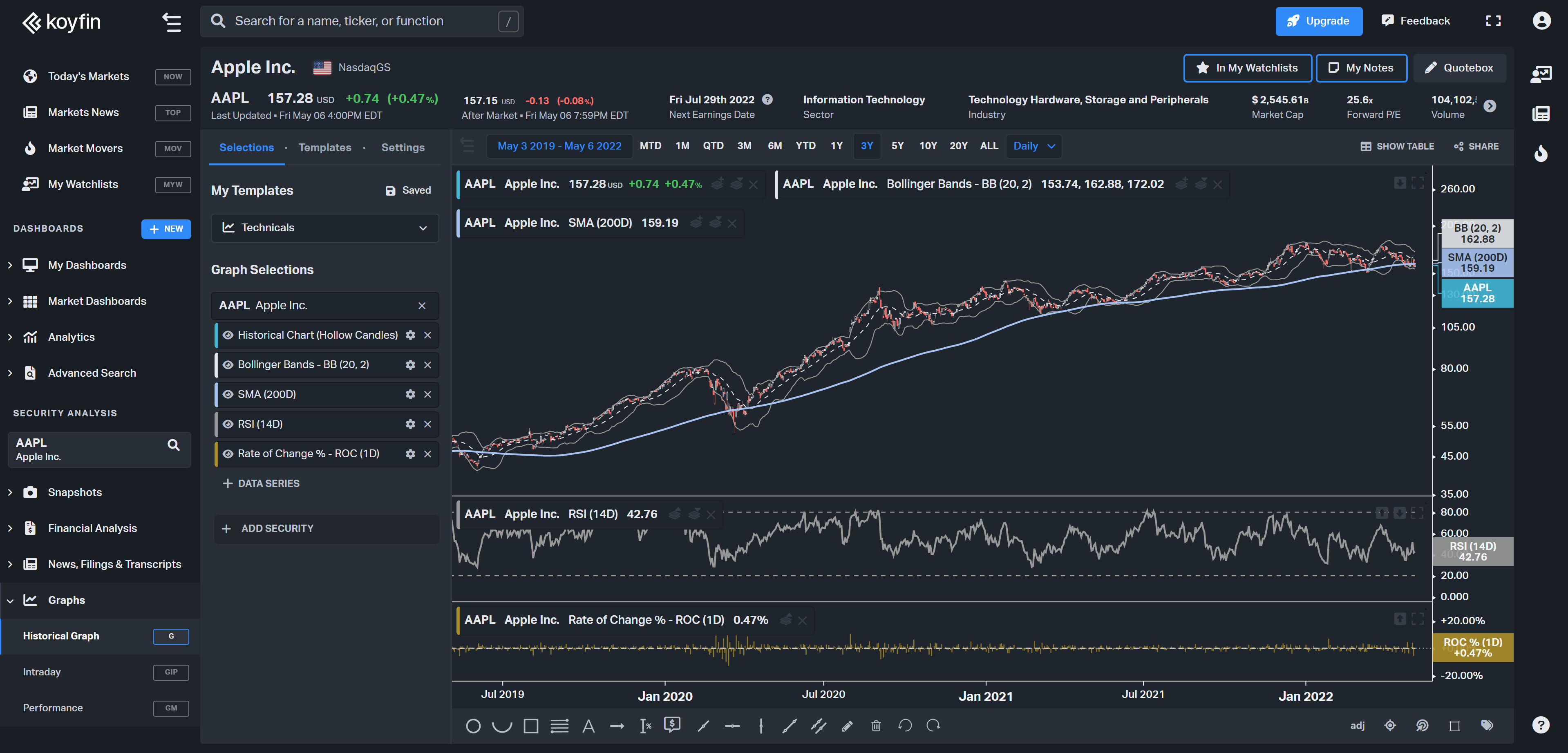Toggle the square outline icon in chart toolbar
This screenshot has width=1568, height=753.
coord(1454,726)
